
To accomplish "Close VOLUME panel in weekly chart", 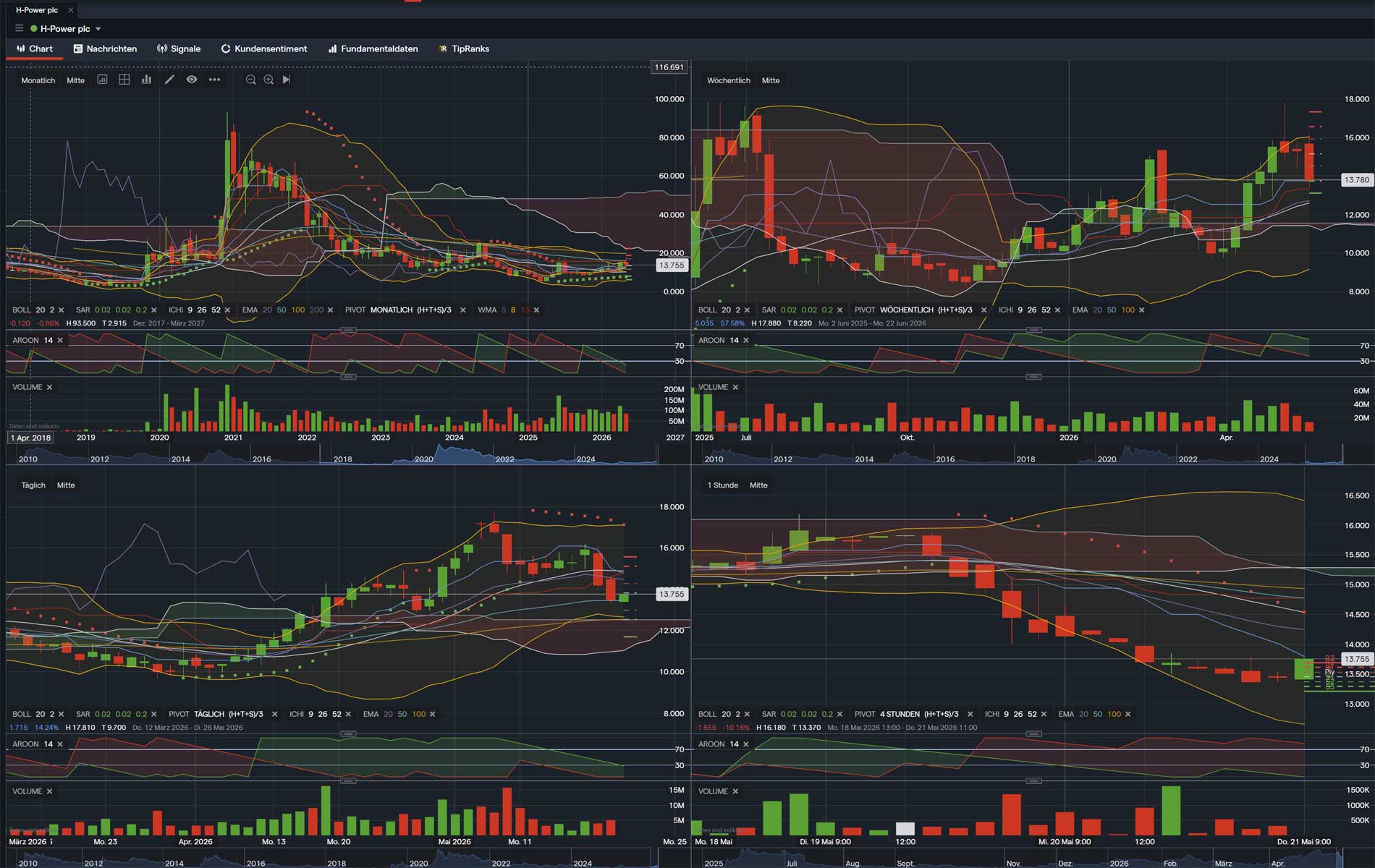I will [x=735, y=388].
